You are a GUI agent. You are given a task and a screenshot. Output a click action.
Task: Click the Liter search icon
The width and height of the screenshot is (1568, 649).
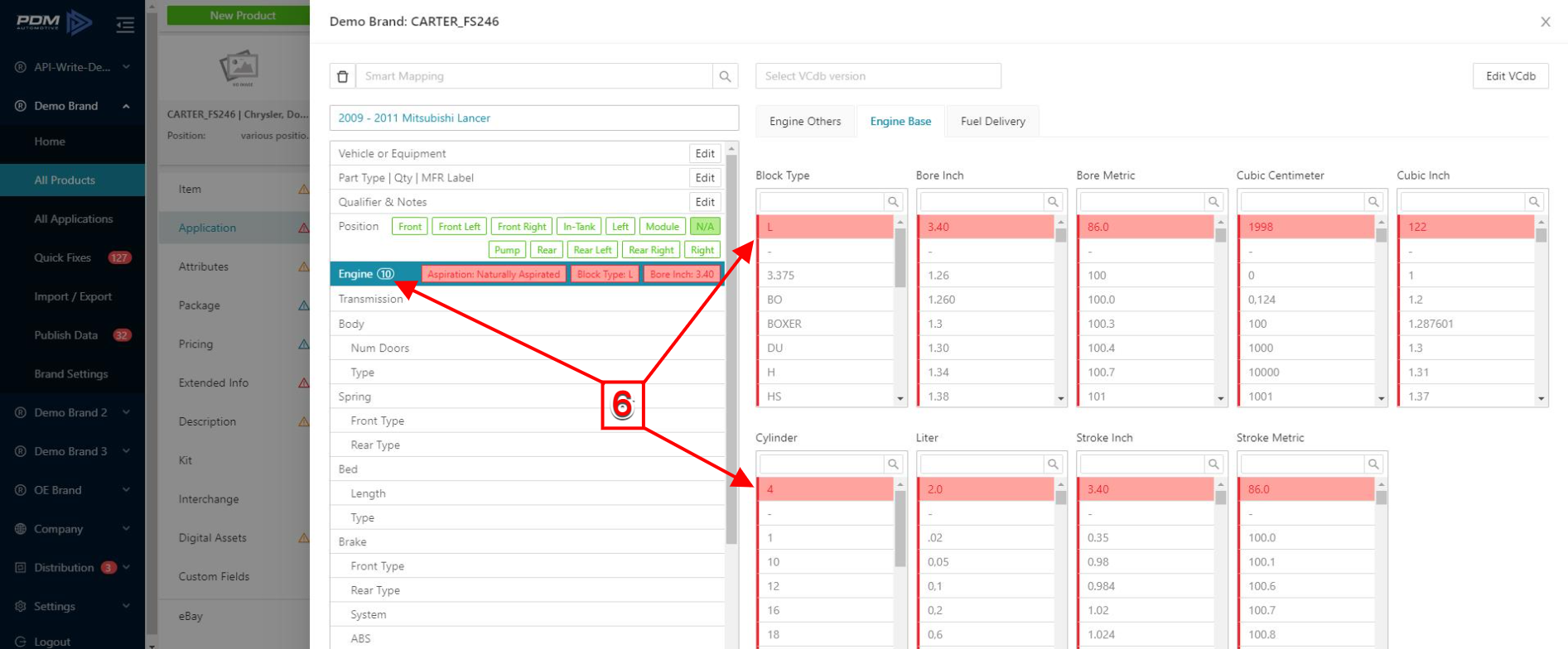click(1053, 464)
